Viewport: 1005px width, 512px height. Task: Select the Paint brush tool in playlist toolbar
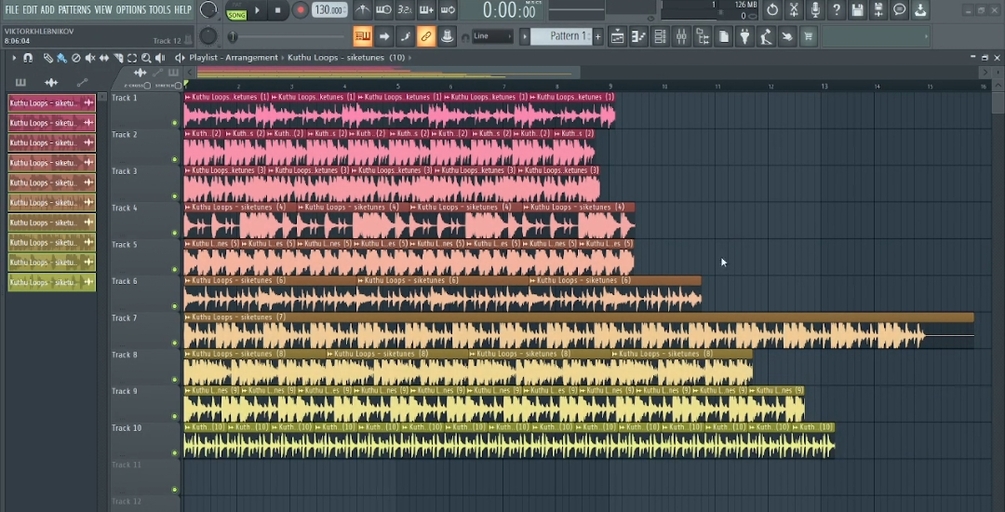[62, 58]
